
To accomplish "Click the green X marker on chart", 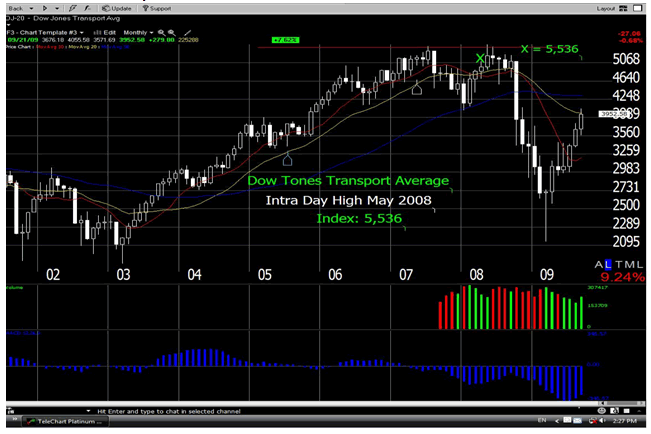I will point(480,58).
